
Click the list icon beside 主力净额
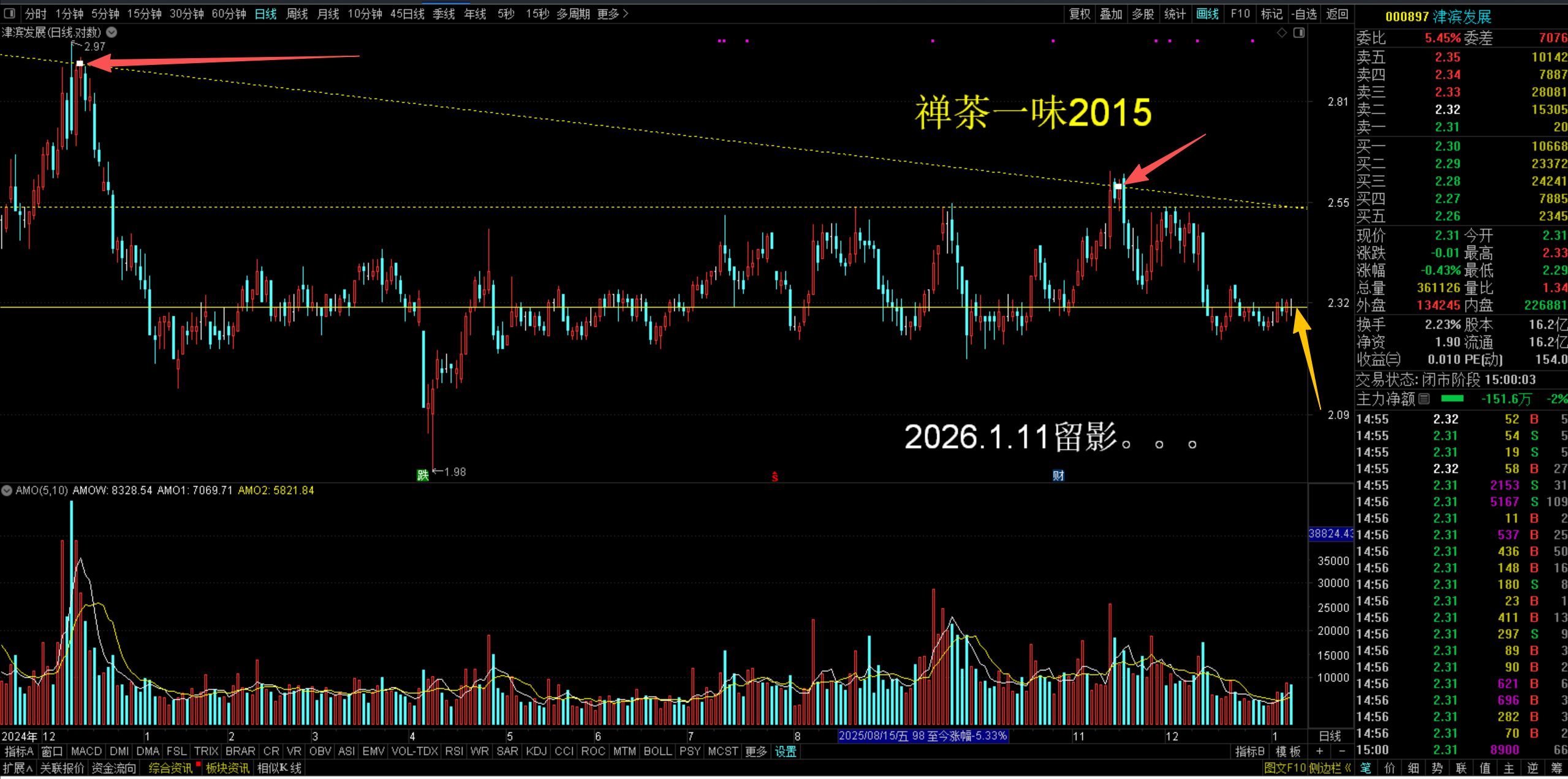coord(1424,399)
